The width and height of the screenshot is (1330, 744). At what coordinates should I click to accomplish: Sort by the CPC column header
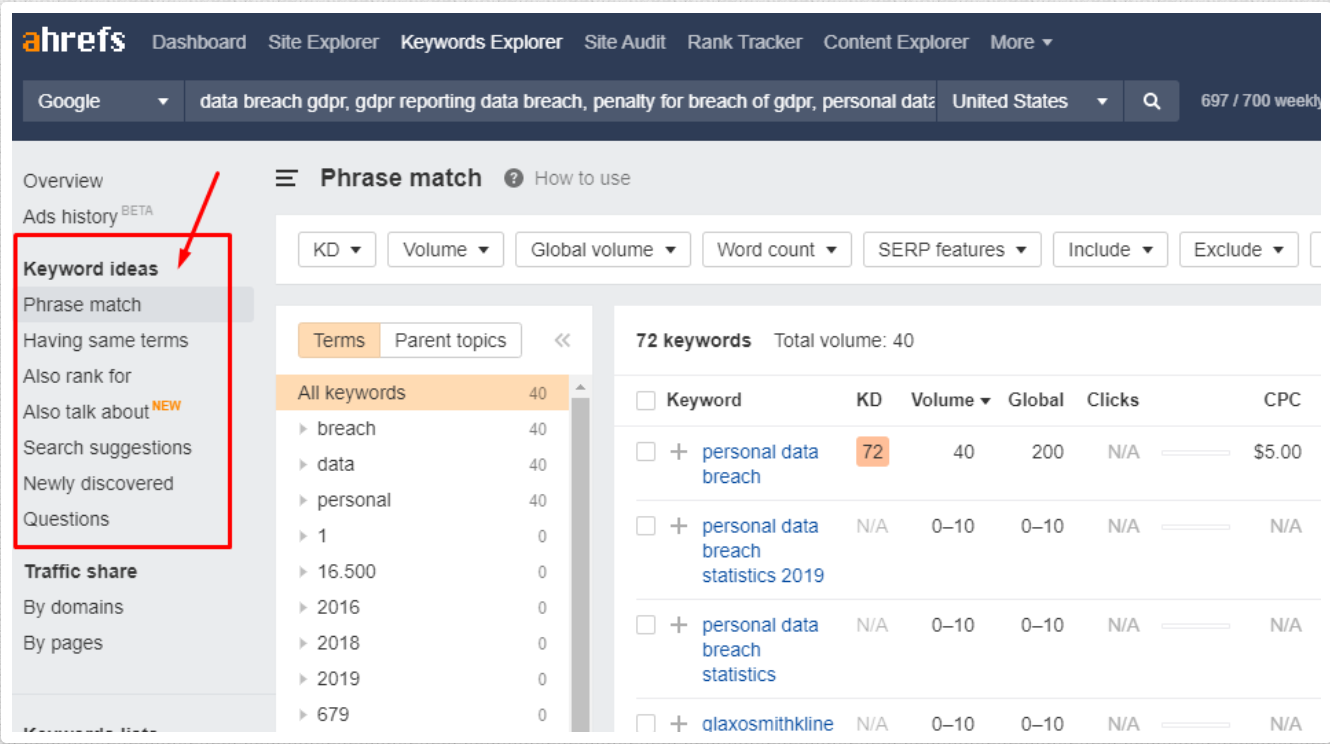pyautogui.click(x=1282, y=400)
